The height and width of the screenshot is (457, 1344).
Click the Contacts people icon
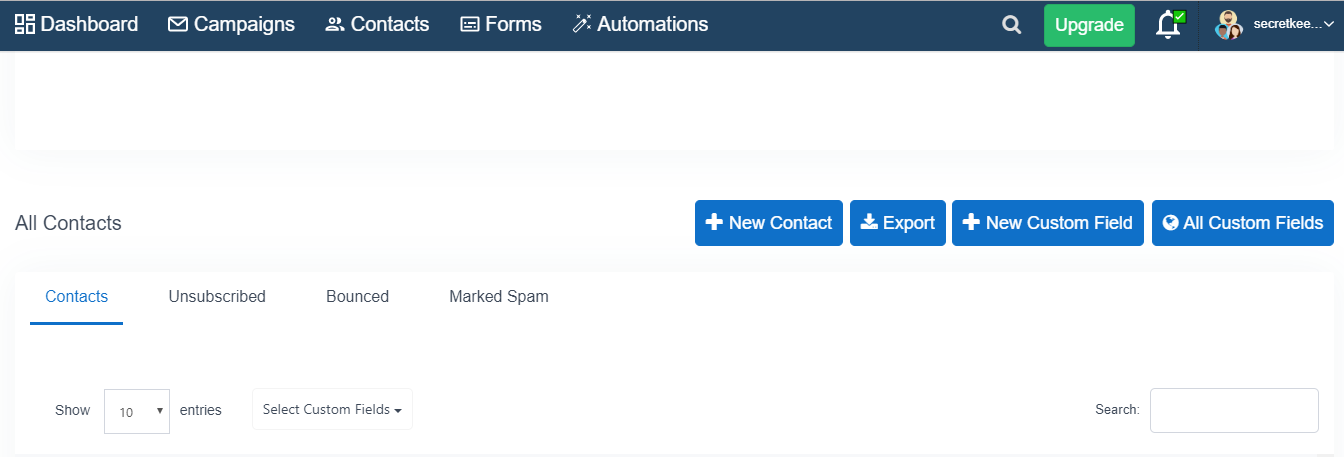335,24
